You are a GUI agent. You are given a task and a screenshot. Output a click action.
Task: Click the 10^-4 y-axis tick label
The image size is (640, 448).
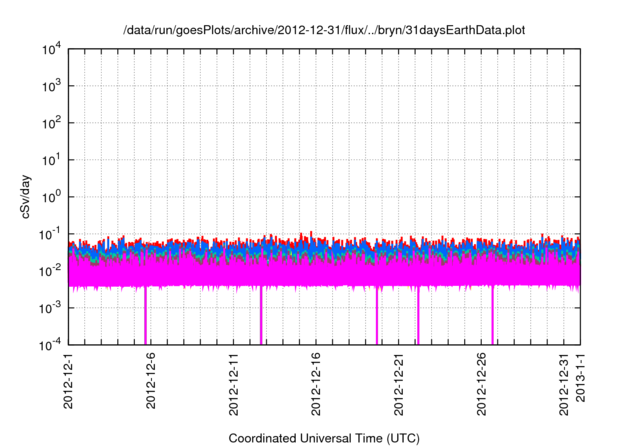[51, 346]
